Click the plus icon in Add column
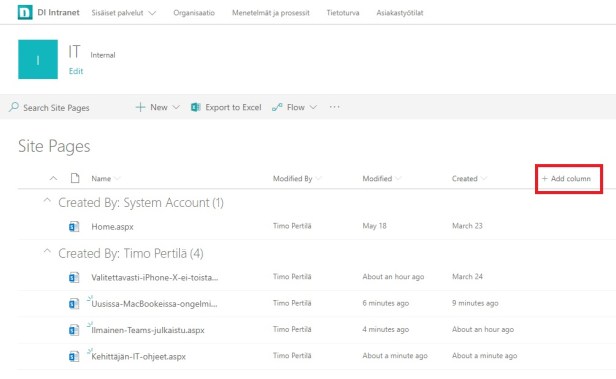The height and width of the screenshot is (379, 616). [544, 179]
